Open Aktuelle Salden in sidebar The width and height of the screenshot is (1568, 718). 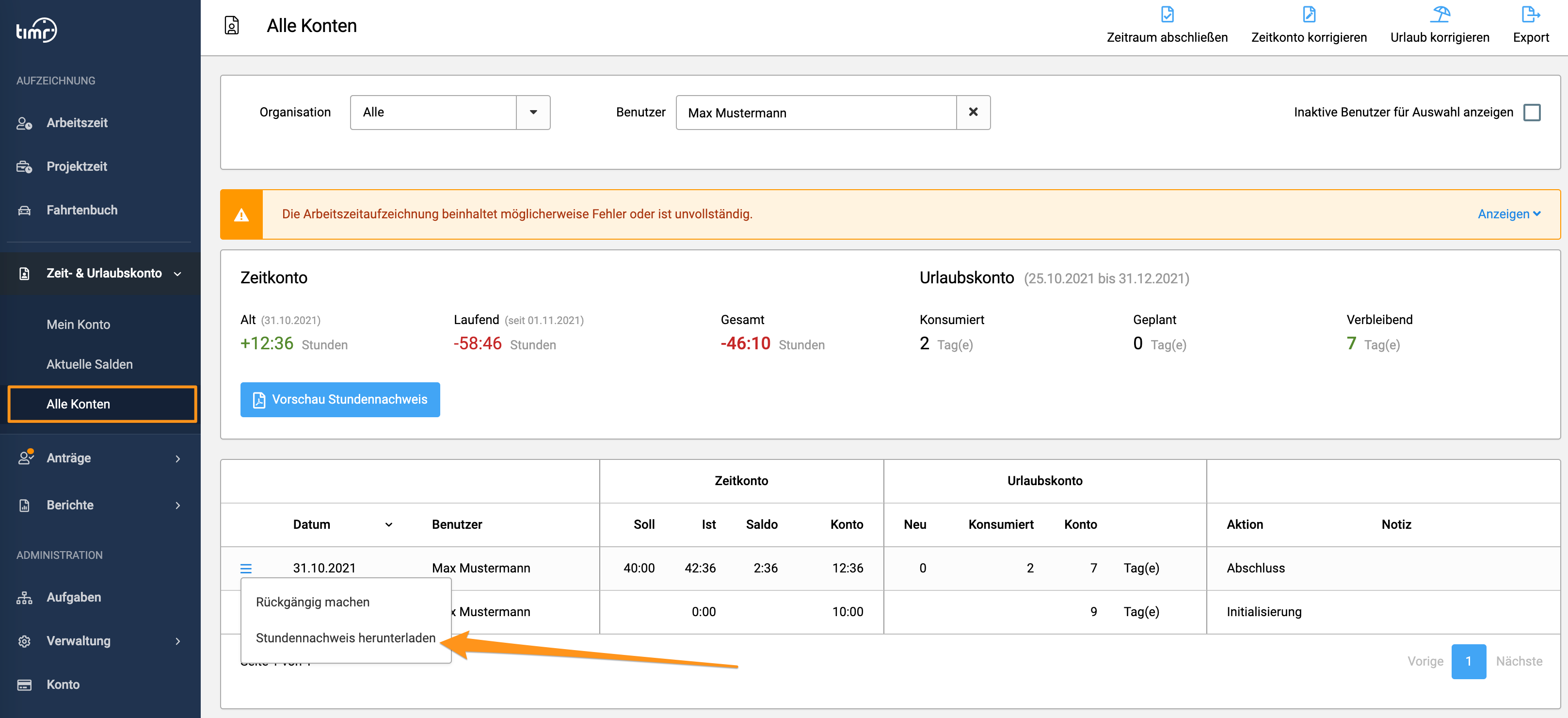click(x=90, y=364)
